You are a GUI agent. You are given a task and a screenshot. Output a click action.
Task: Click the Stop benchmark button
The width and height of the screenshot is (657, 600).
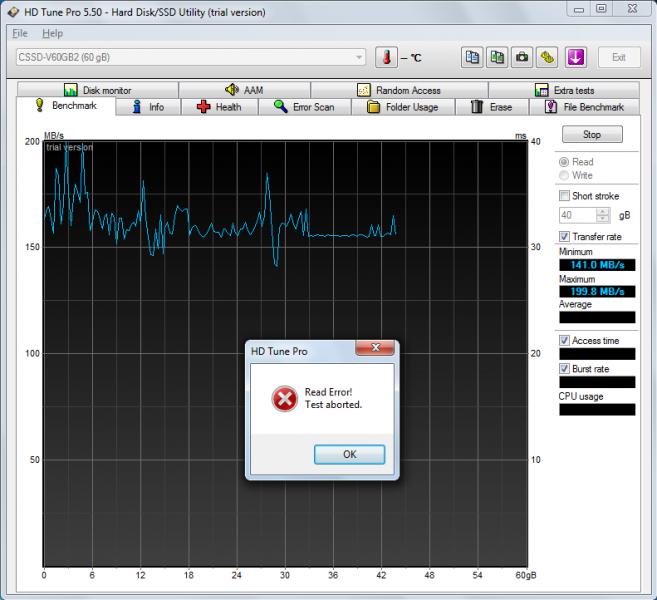[591, 134]
